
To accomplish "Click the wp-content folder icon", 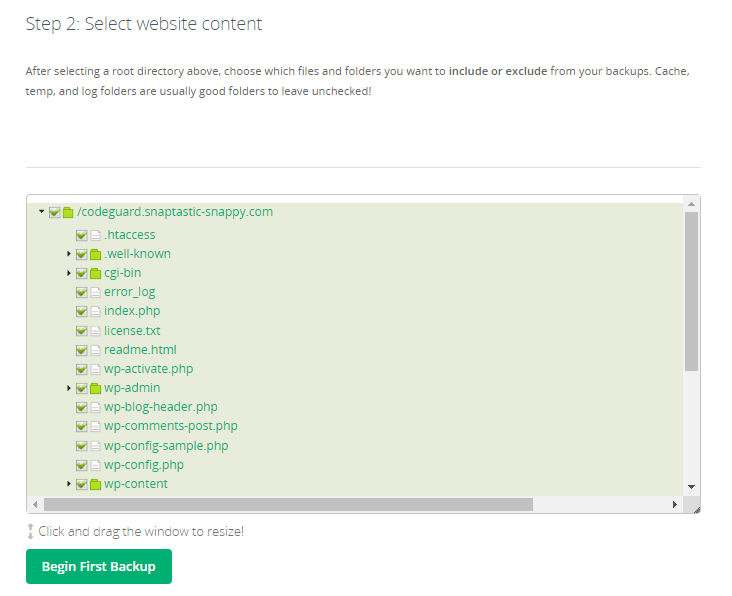I will pyautogui.click(x=96, y=484).
